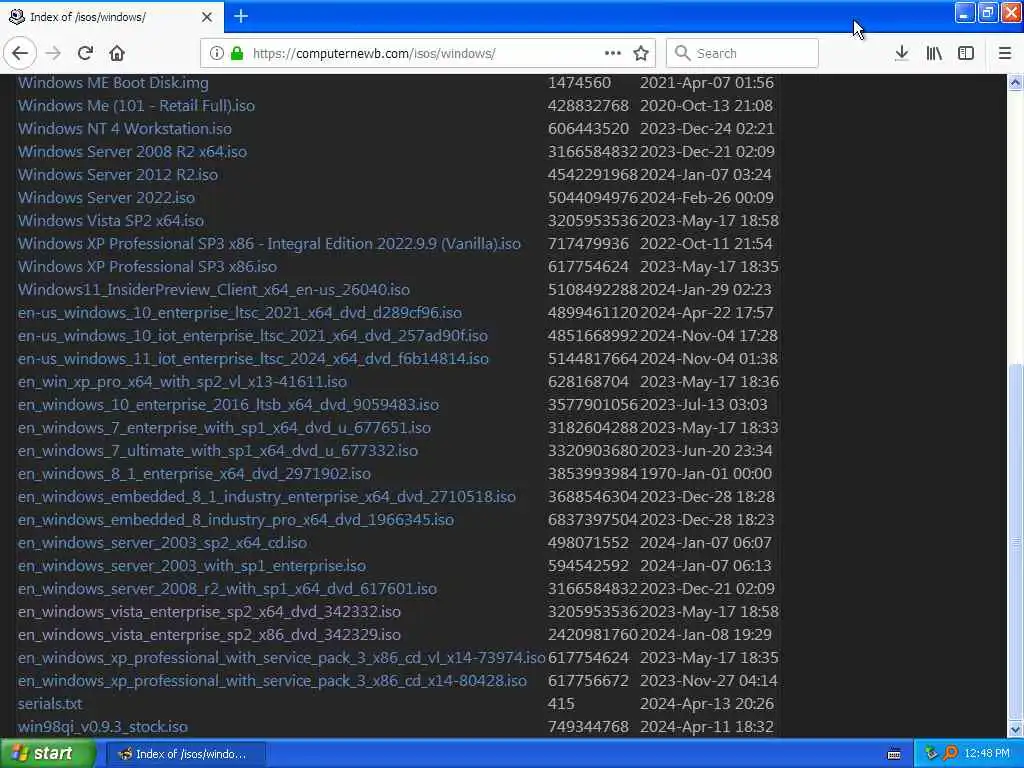Click en_windows_vista_enterprise_sp2_x86_dvd_342329.iso
This screenshot has height=768, width=1024.
tap(210, 635)
